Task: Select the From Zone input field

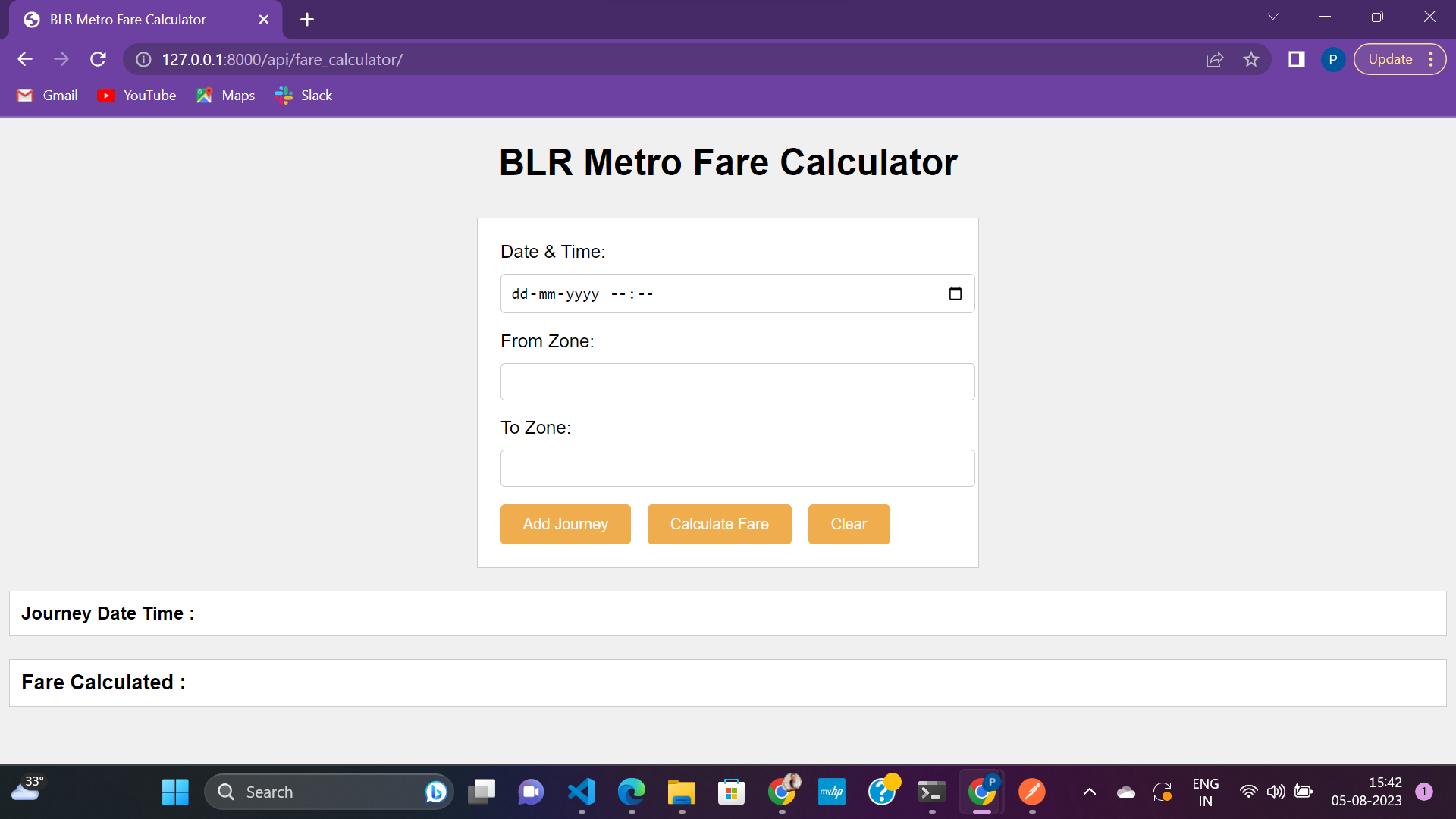Action: (736, 381)
